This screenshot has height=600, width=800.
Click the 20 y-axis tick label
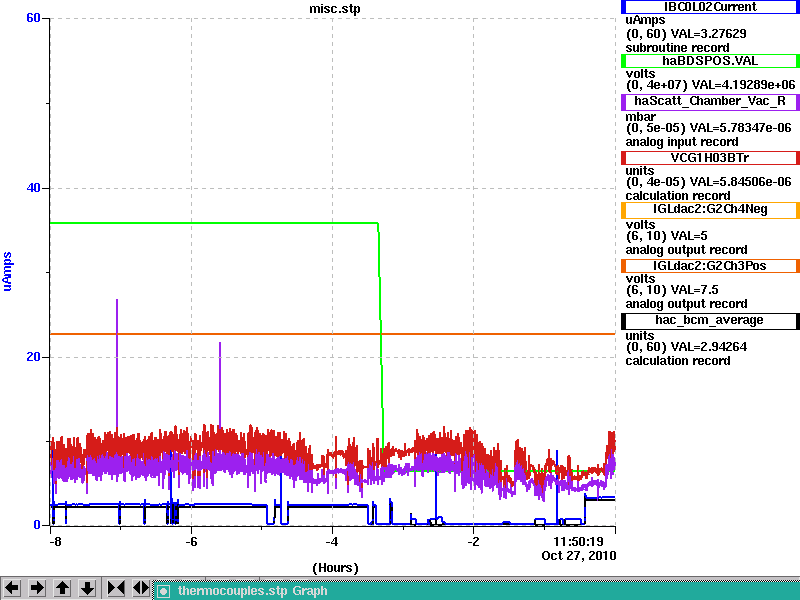(x=33, y=357)
